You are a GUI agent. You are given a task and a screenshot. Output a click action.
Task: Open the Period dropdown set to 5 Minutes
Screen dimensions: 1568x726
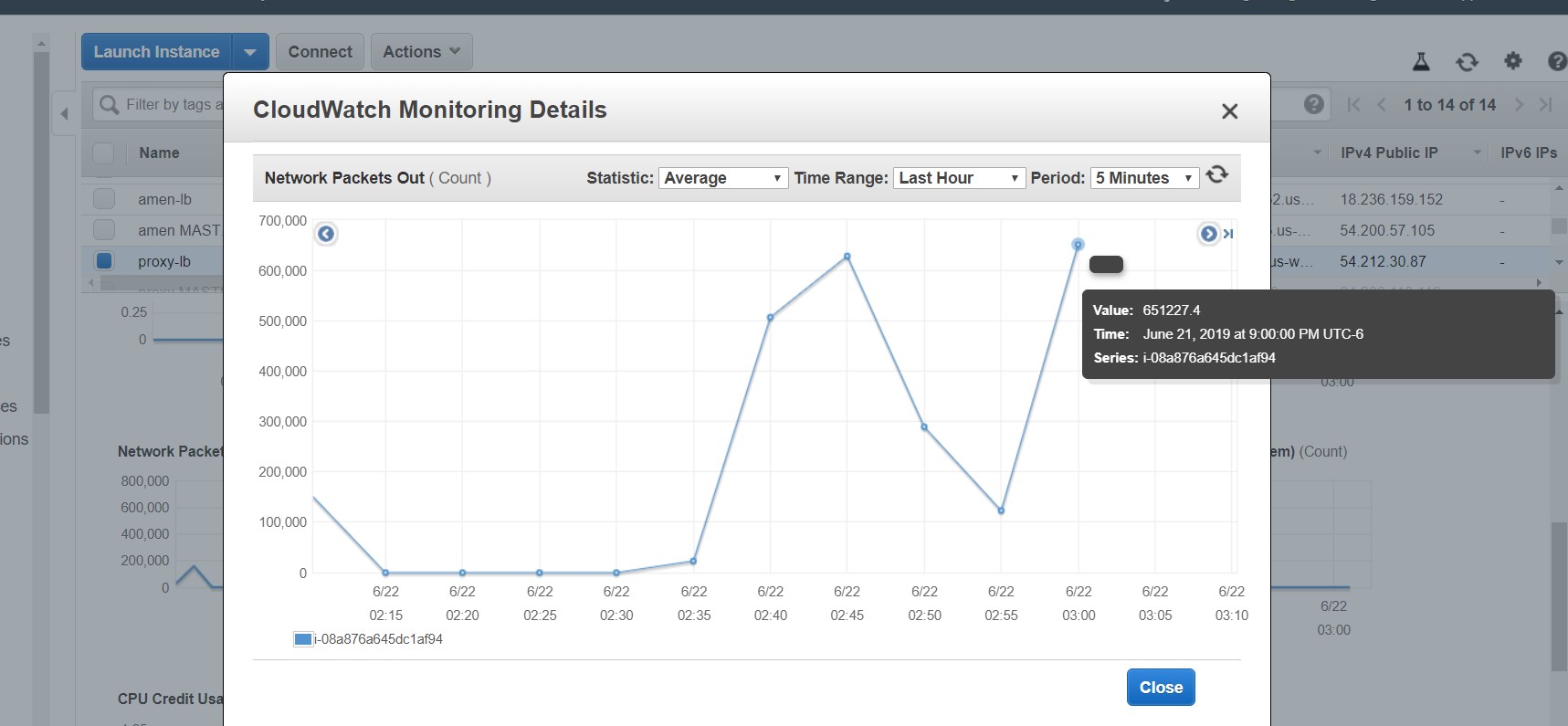1144,178
